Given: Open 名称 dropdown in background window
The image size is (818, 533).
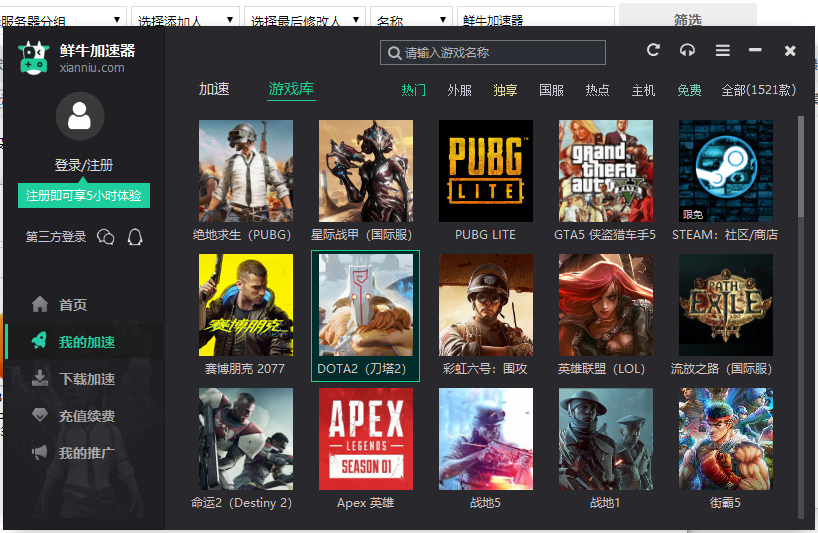Looking at the screenshot, I should (x=411, y=17).
